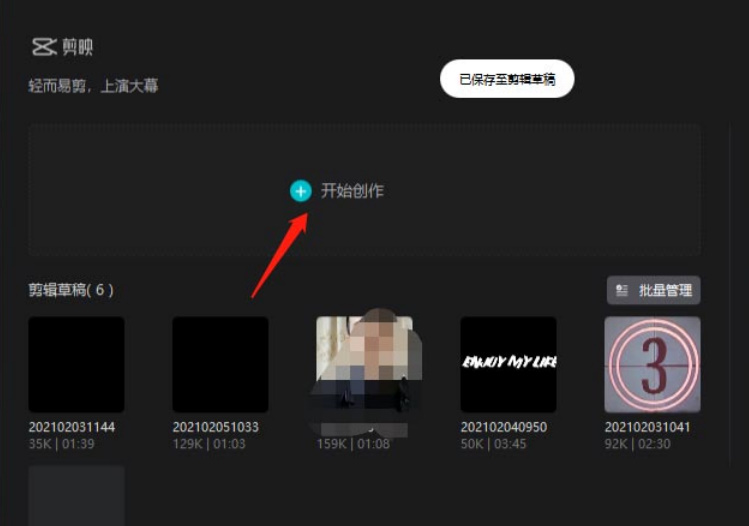Click the batch management list icon
The width and height of the screenshot is (749, 526).
click(x=621, y=290)
